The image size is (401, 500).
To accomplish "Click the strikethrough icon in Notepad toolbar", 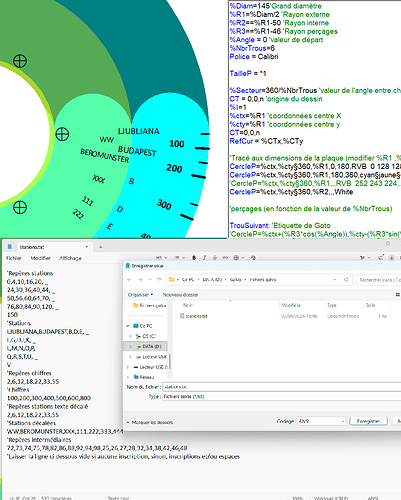I will 215,257.
